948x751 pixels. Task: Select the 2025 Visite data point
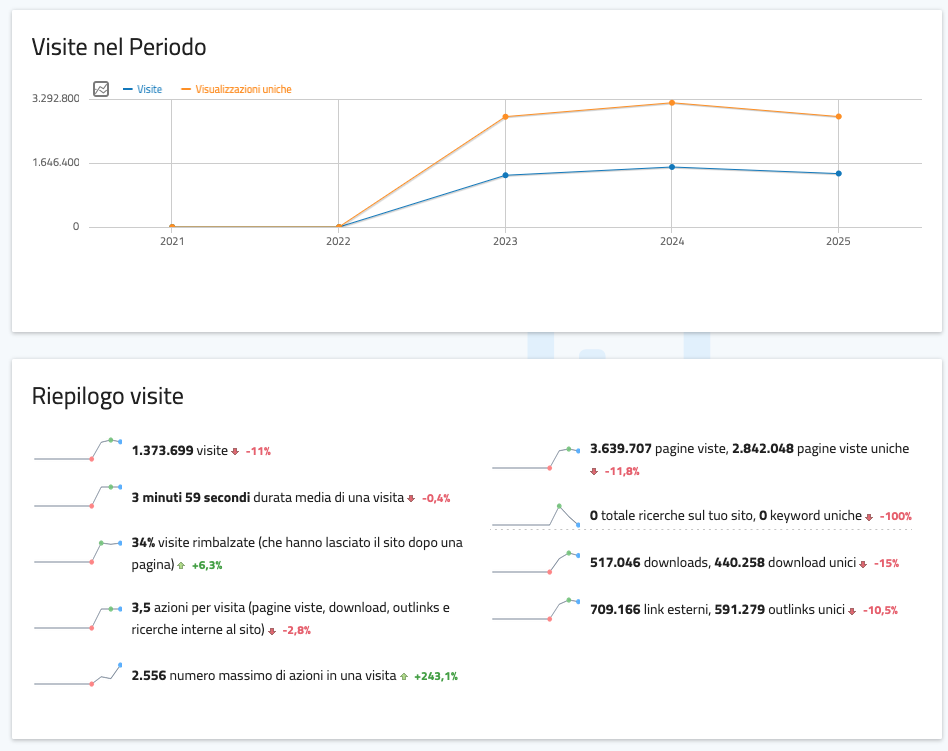tap(838, 174)
